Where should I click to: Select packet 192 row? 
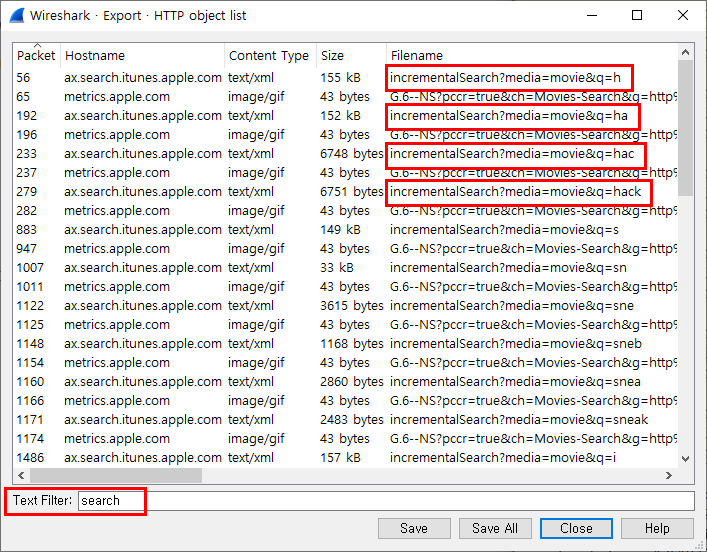[345, 115]
